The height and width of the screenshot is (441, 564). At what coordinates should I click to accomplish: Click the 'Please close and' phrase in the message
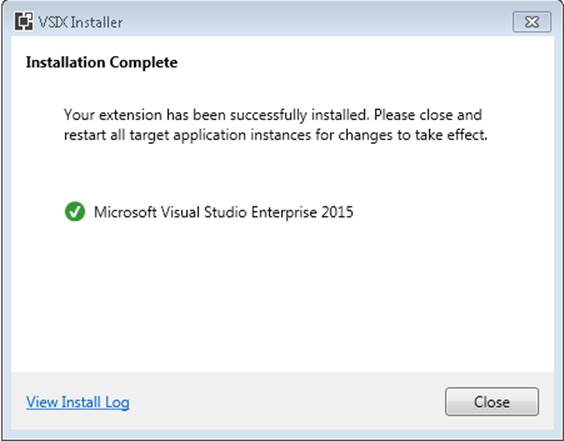tap(428, 115)
